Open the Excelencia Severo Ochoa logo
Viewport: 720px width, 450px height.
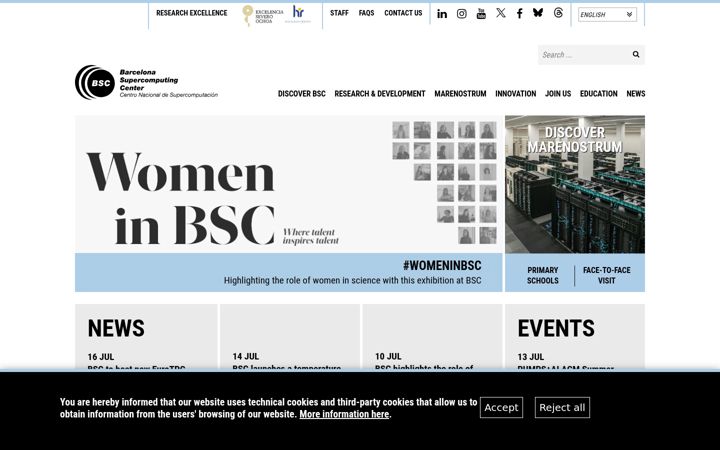tap(263, 16)
